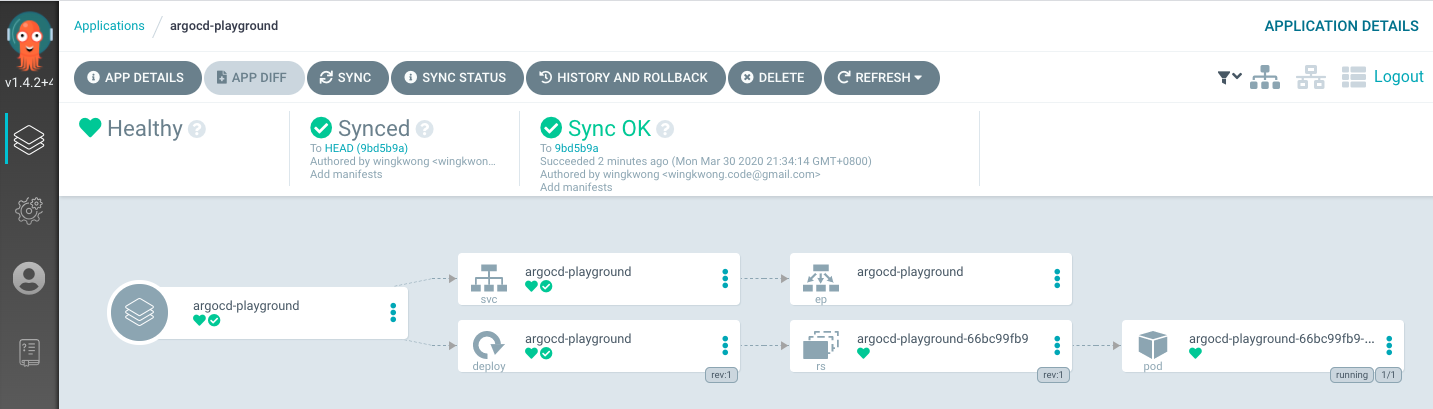Select the deploy deployment node icon
The image size is (1433, 409).
[489, 345]
